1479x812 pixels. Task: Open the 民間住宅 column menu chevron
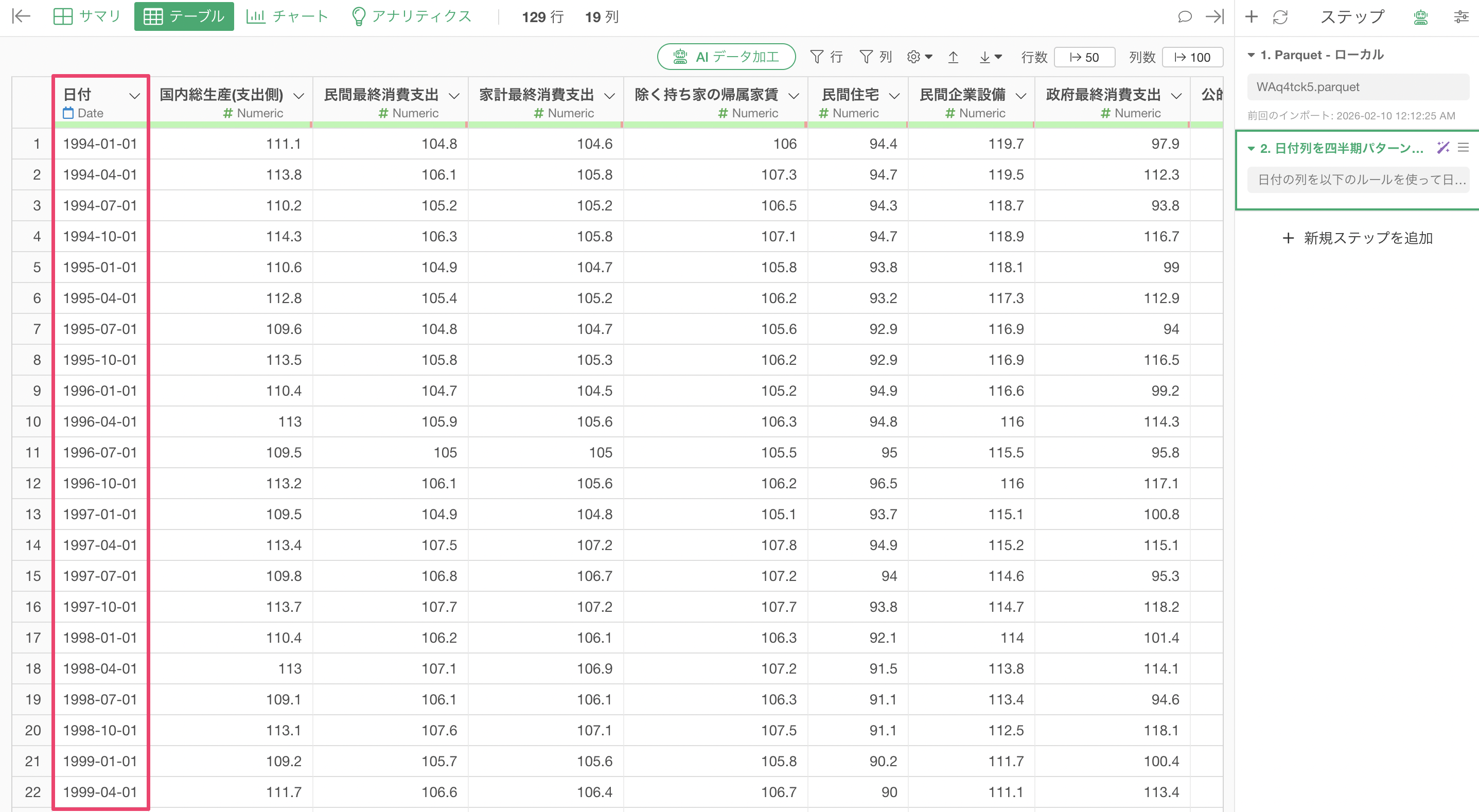[x=894, y=95]
